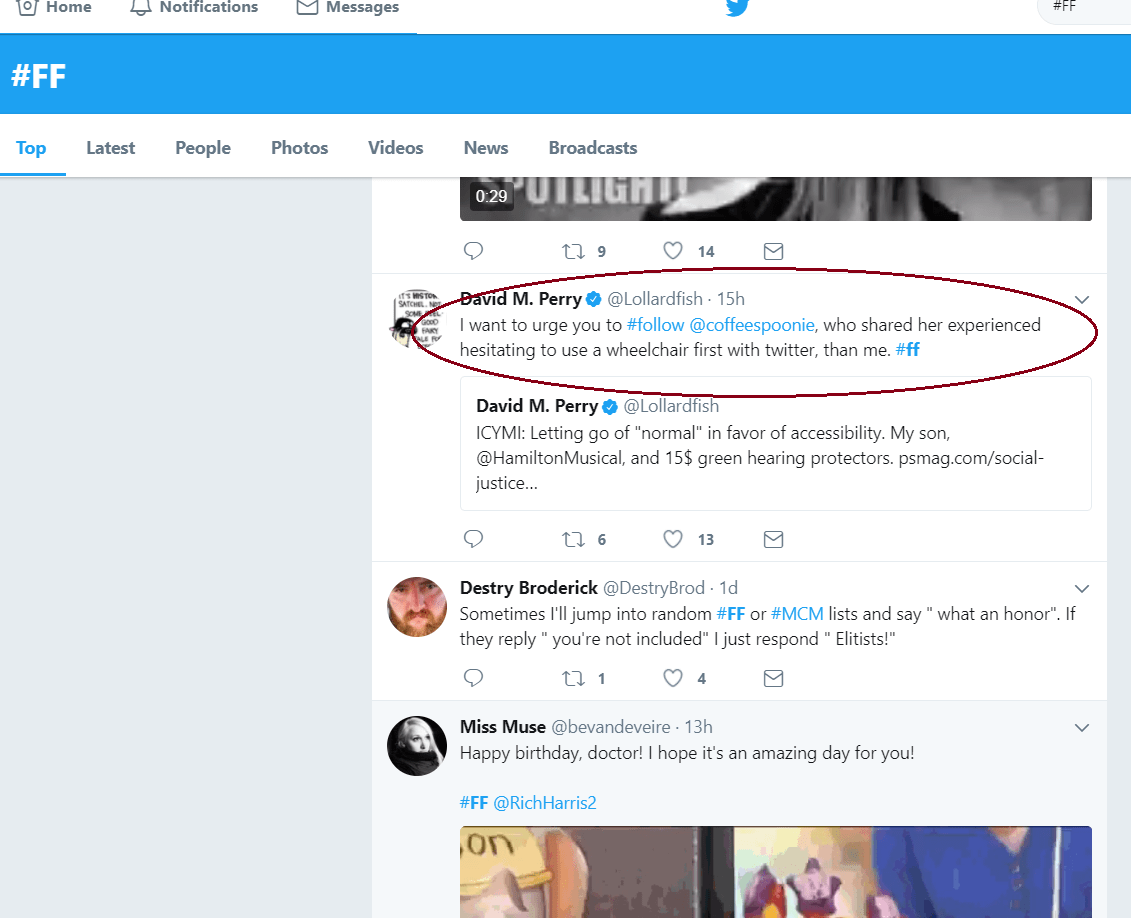Reply to Destry Broderick's tweet
The width and height of the screenshot is (1131, 918).
(x=473, y=678)
